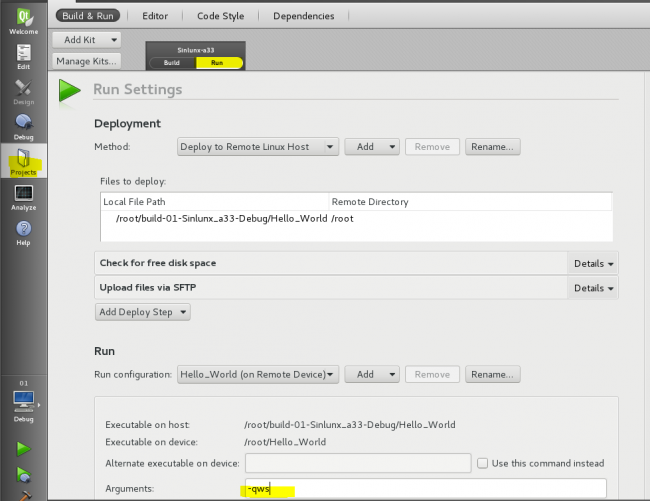This screenshot has height=501, width=650.
Task: Select the Projects mode icon
Action: tap(23, 163)
